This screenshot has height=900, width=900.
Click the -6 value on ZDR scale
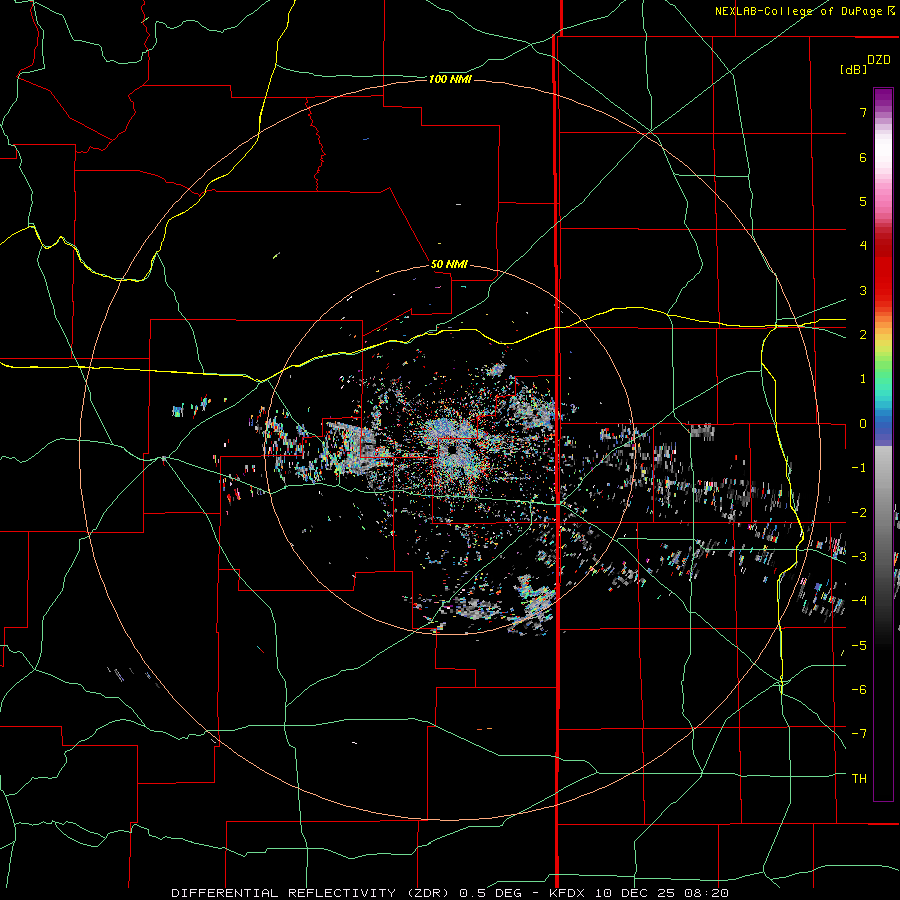pyautogui.click(x=859, y=690)
